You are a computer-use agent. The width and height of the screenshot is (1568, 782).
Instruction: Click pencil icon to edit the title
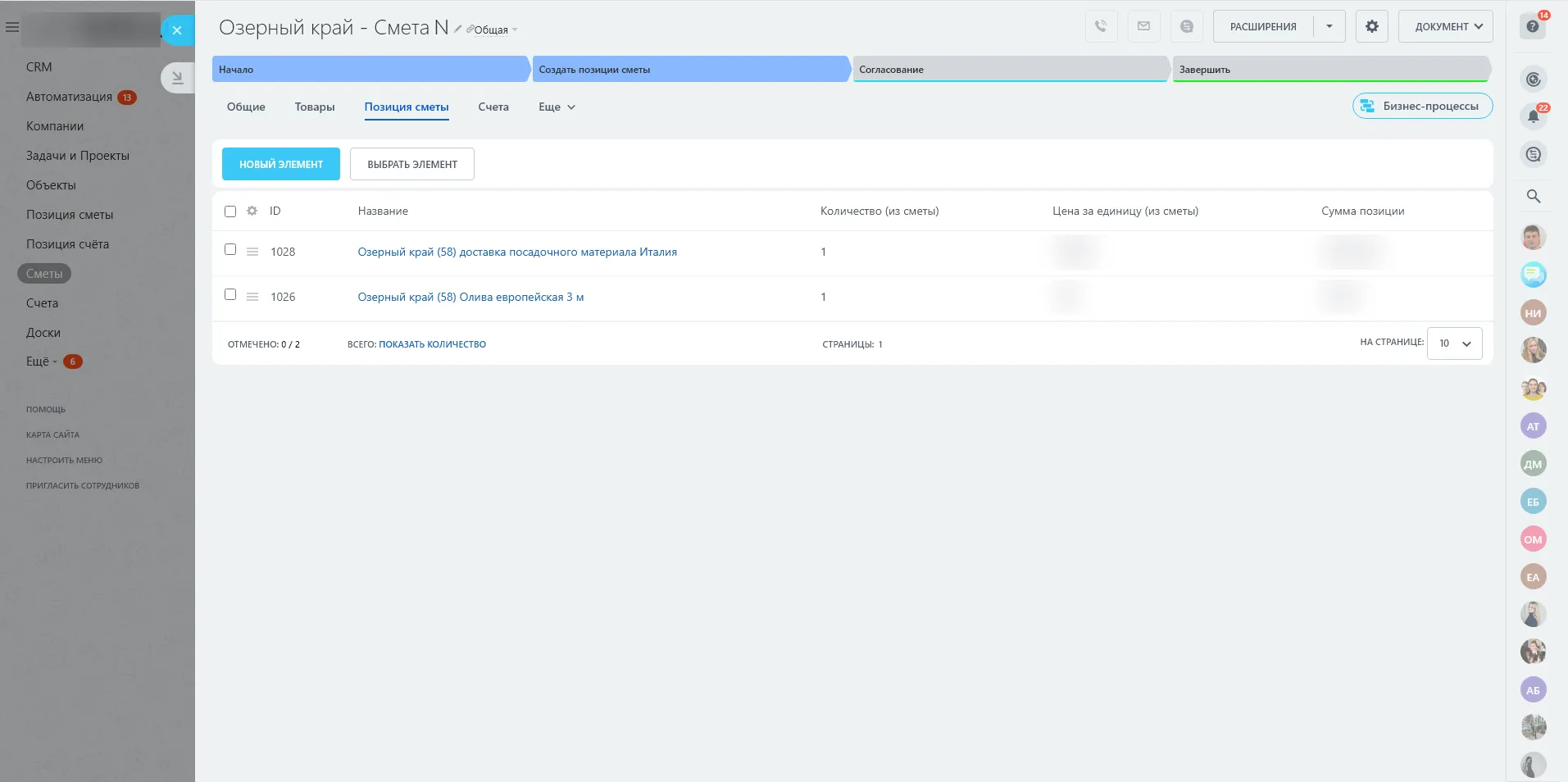pyautogui.click(x=457, y=29)
